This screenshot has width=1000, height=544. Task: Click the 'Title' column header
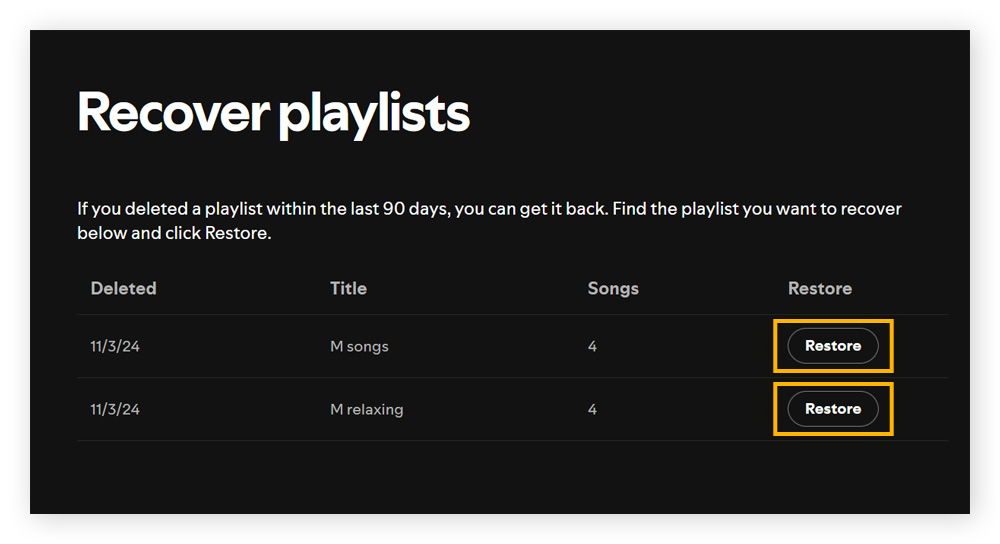click(x=348, y=288)
